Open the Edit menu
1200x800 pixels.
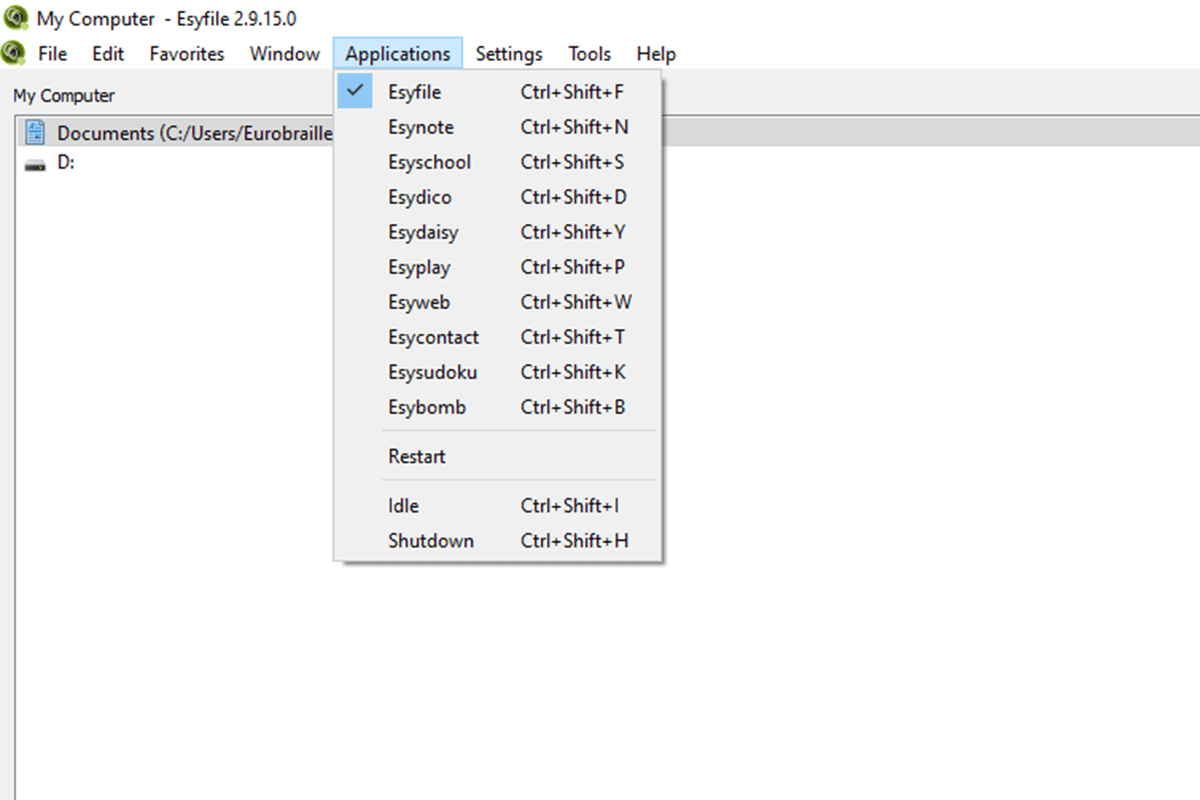click(x=107, y=53)
